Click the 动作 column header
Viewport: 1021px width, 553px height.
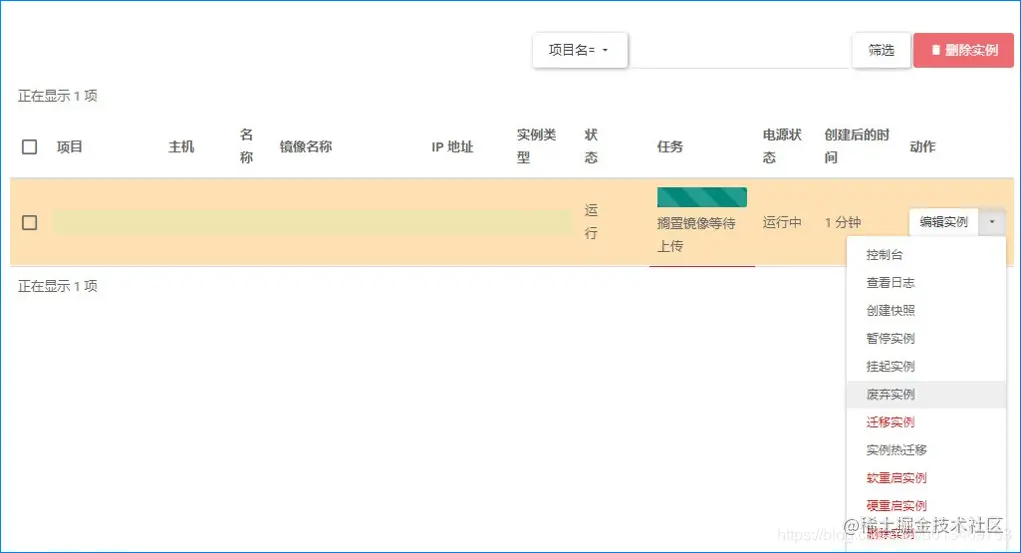coord(923,147)
